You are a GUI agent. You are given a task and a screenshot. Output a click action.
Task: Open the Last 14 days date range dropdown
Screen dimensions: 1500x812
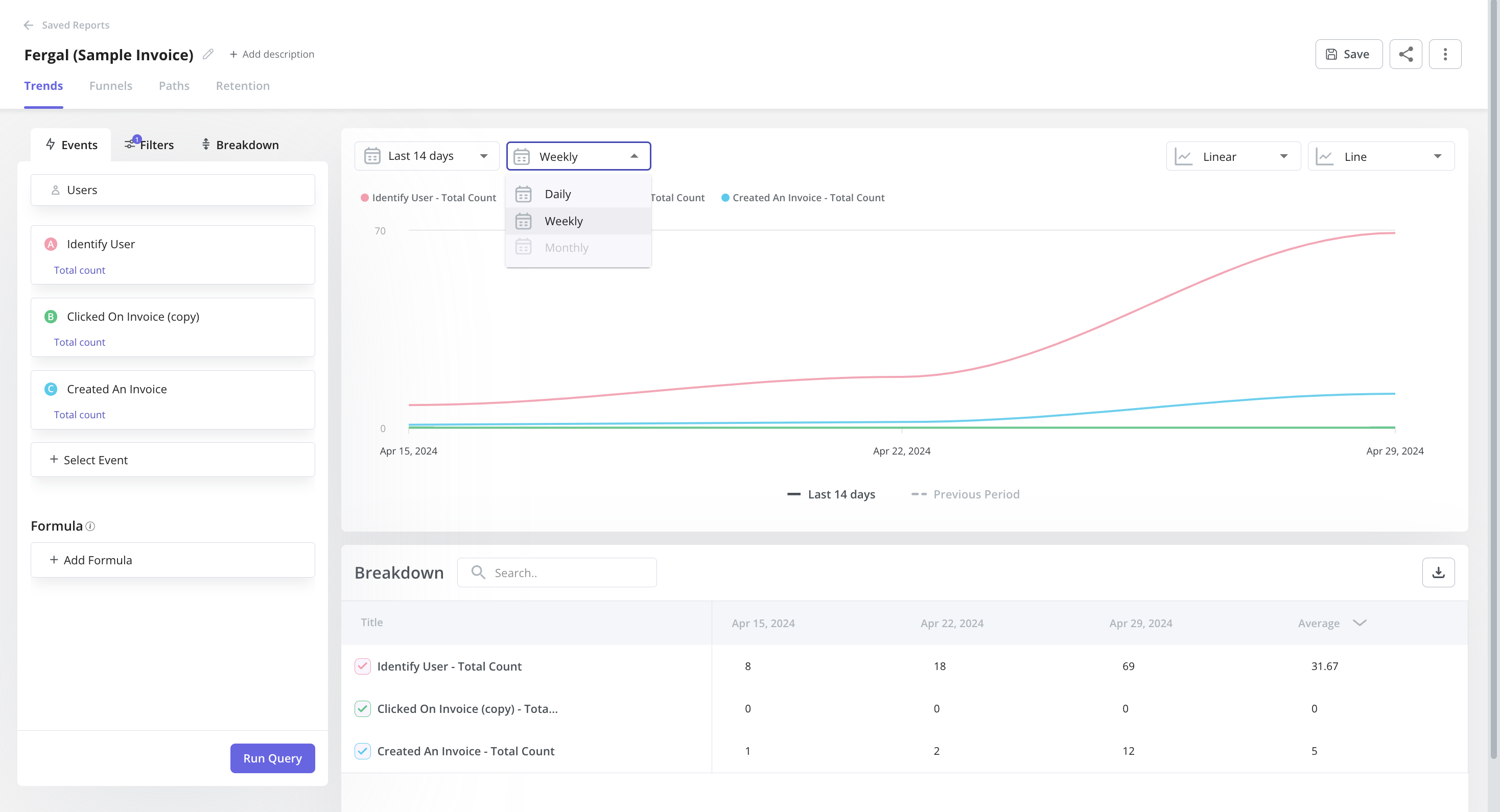pyautogui.click(x=426, y=155)
